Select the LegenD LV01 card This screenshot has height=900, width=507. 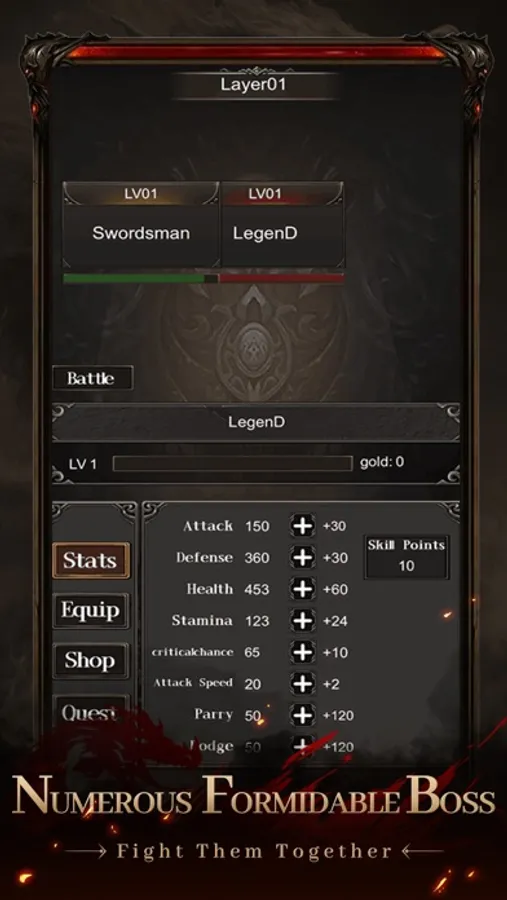282,225
